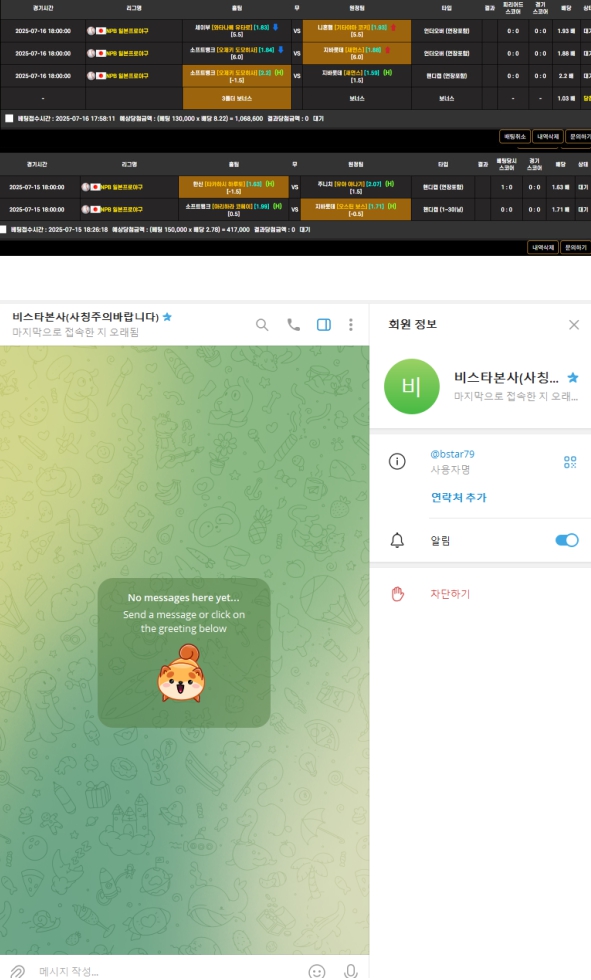The width and height of the screenshot is (591, 980).
Task: Click the blue down arrow in 세이부 cell
Action: point(275,27)
